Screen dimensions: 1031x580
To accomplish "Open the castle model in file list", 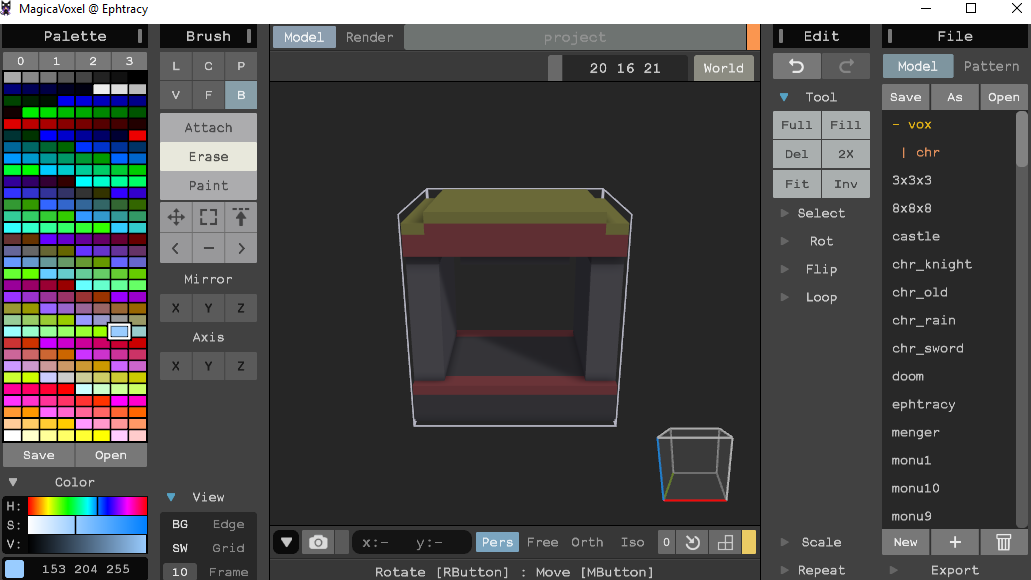I will coord(916,236).
